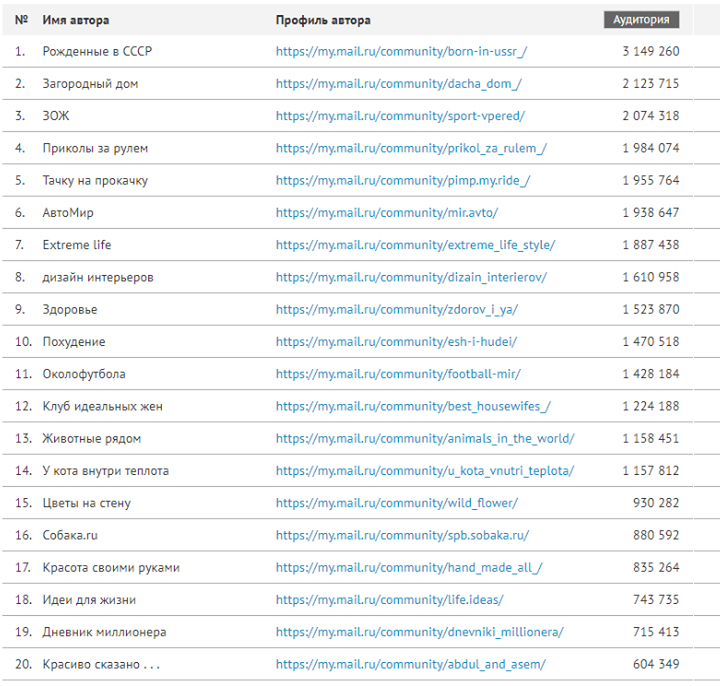Open the prikol_za_rulem_ community link
The image size is (720, 686).
click(x=411, y=148)
